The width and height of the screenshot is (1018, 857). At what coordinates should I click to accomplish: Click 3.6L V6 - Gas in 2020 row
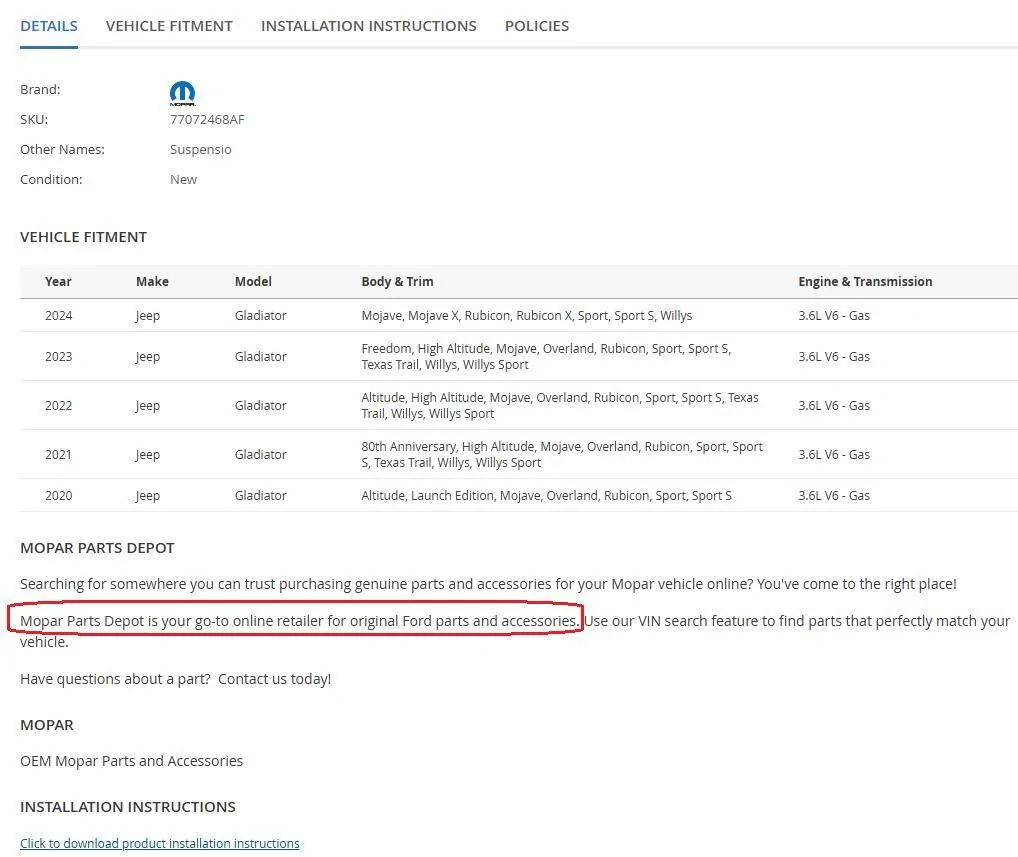tap(834, 495)
